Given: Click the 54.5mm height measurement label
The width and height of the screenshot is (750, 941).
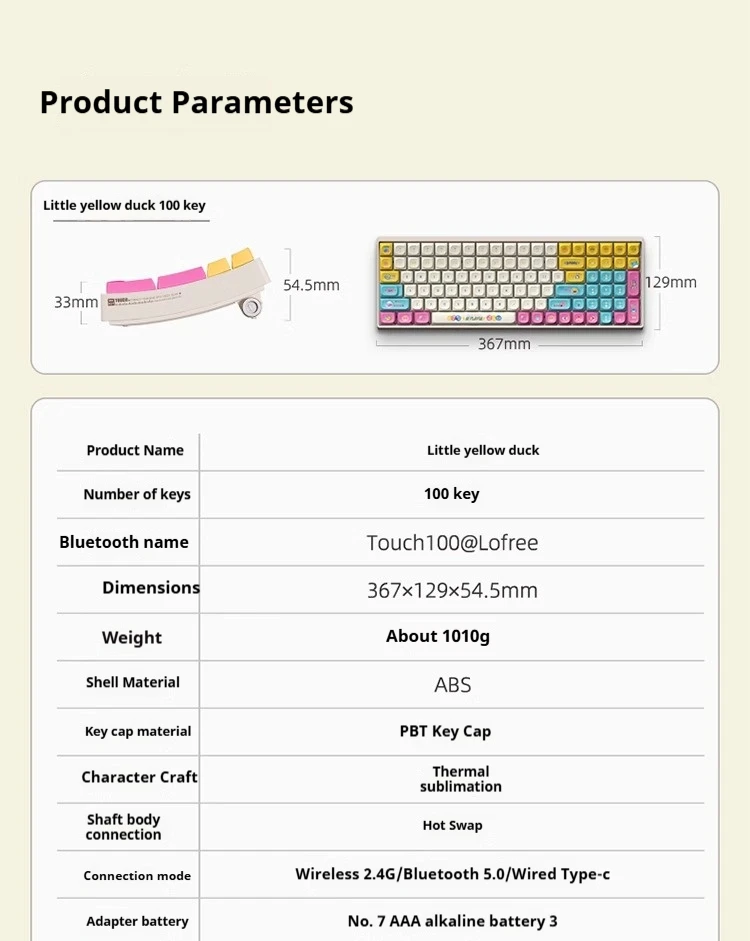Looking at the screenshot, I should click(311, 285).
